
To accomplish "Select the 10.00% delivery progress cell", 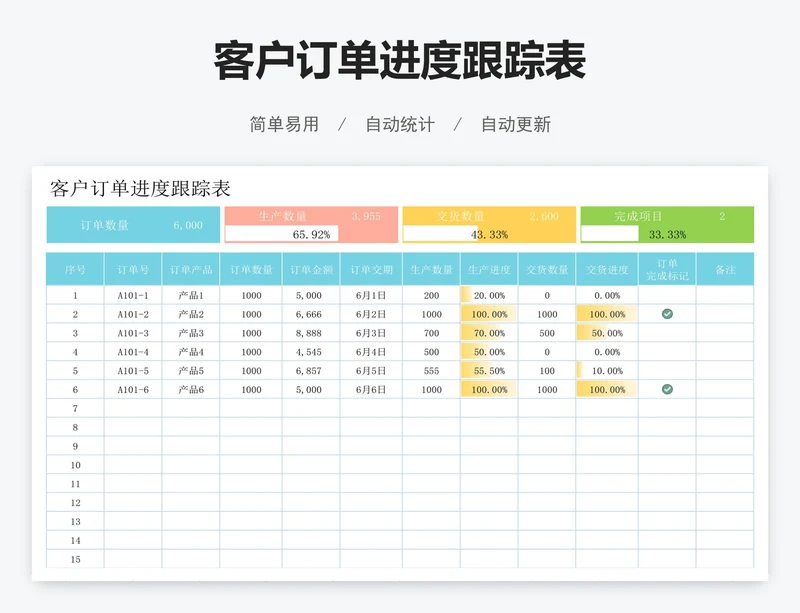I will click(x=607, y=371).
